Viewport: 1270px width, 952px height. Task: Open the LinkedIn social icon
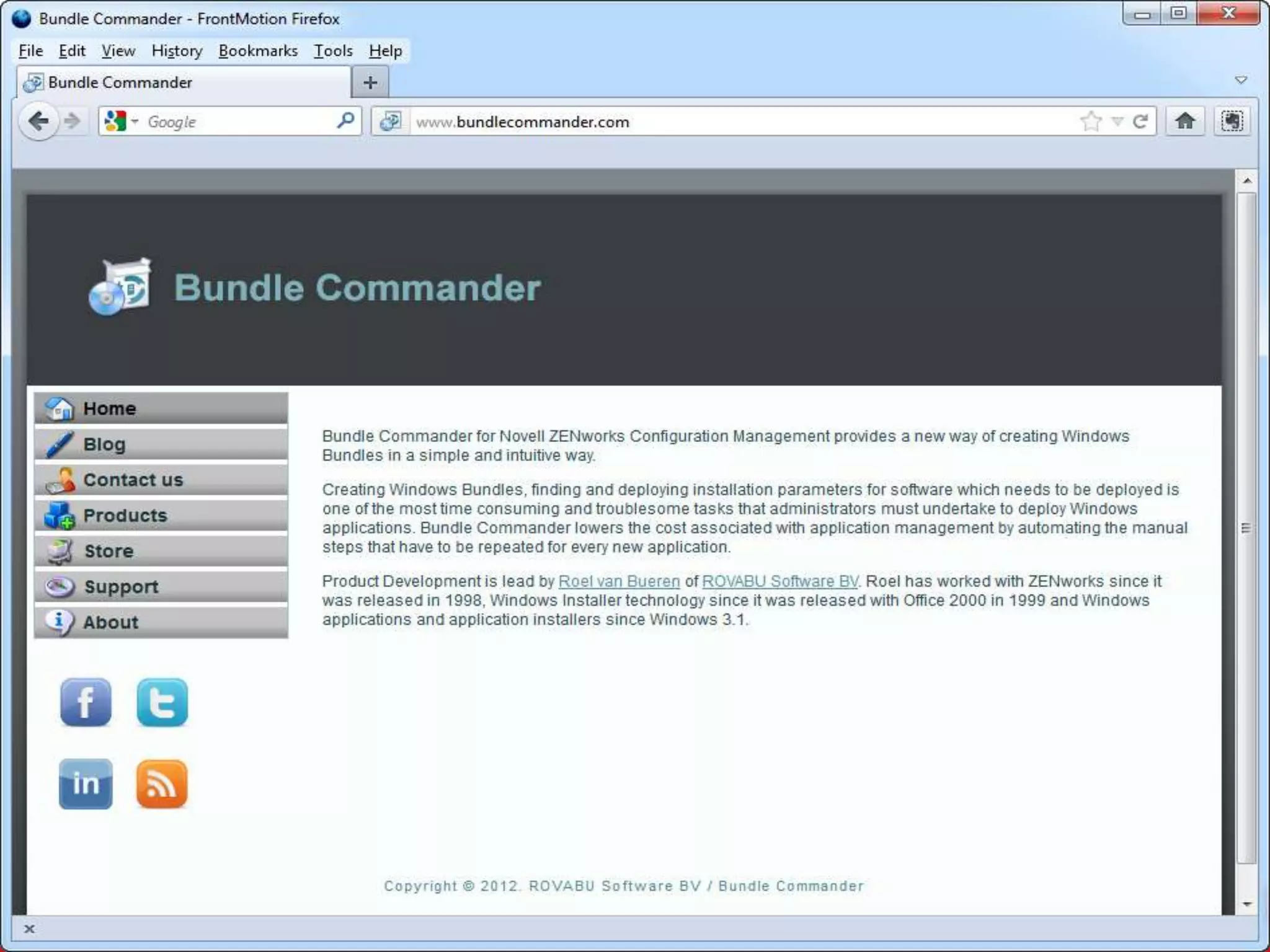(86, 784)
